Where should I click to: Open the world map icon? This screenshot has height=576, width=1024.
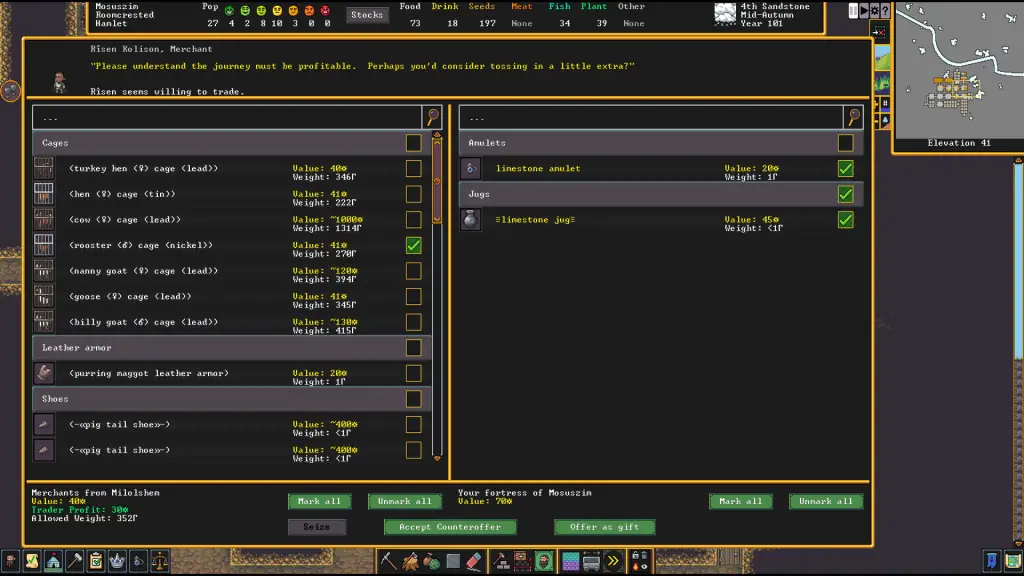1014,561
